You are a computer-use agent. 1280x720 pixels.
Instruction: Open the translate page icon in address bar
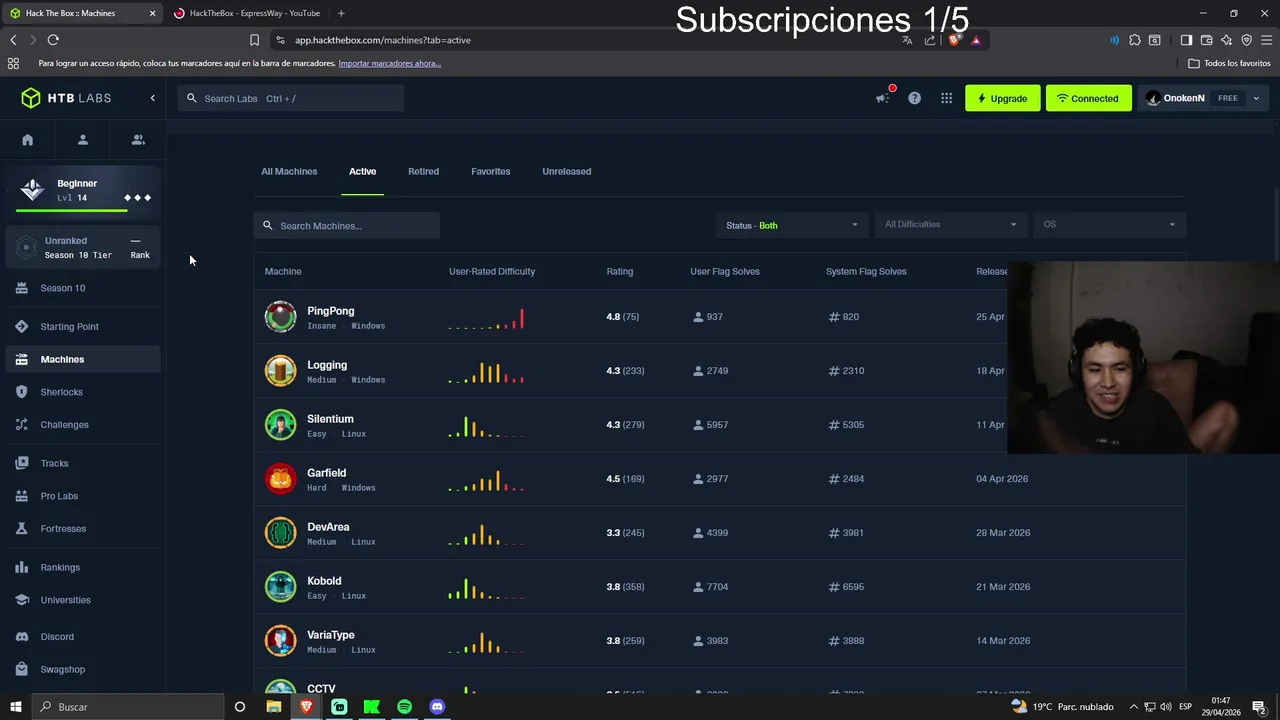[x=907, y=40]
